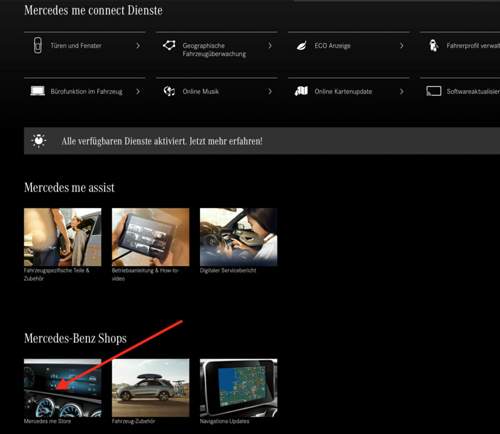The width and height of the screenshot is (500, 434).
Task: Click Navigations Updates caption
Action: (225, 421)
